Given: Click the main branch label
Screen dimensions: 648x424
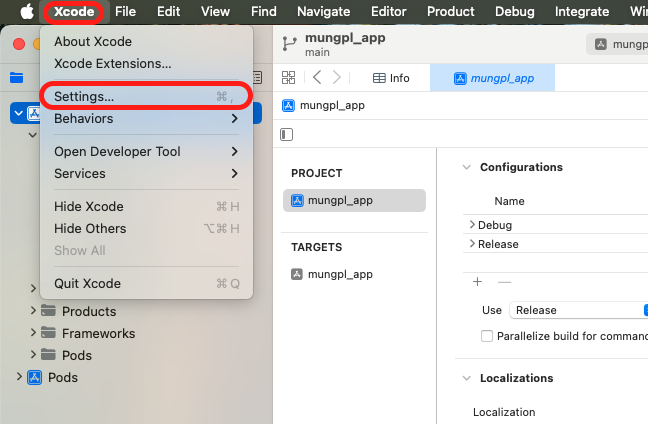Looking at the screenshot, I should (x=317, y=52).
